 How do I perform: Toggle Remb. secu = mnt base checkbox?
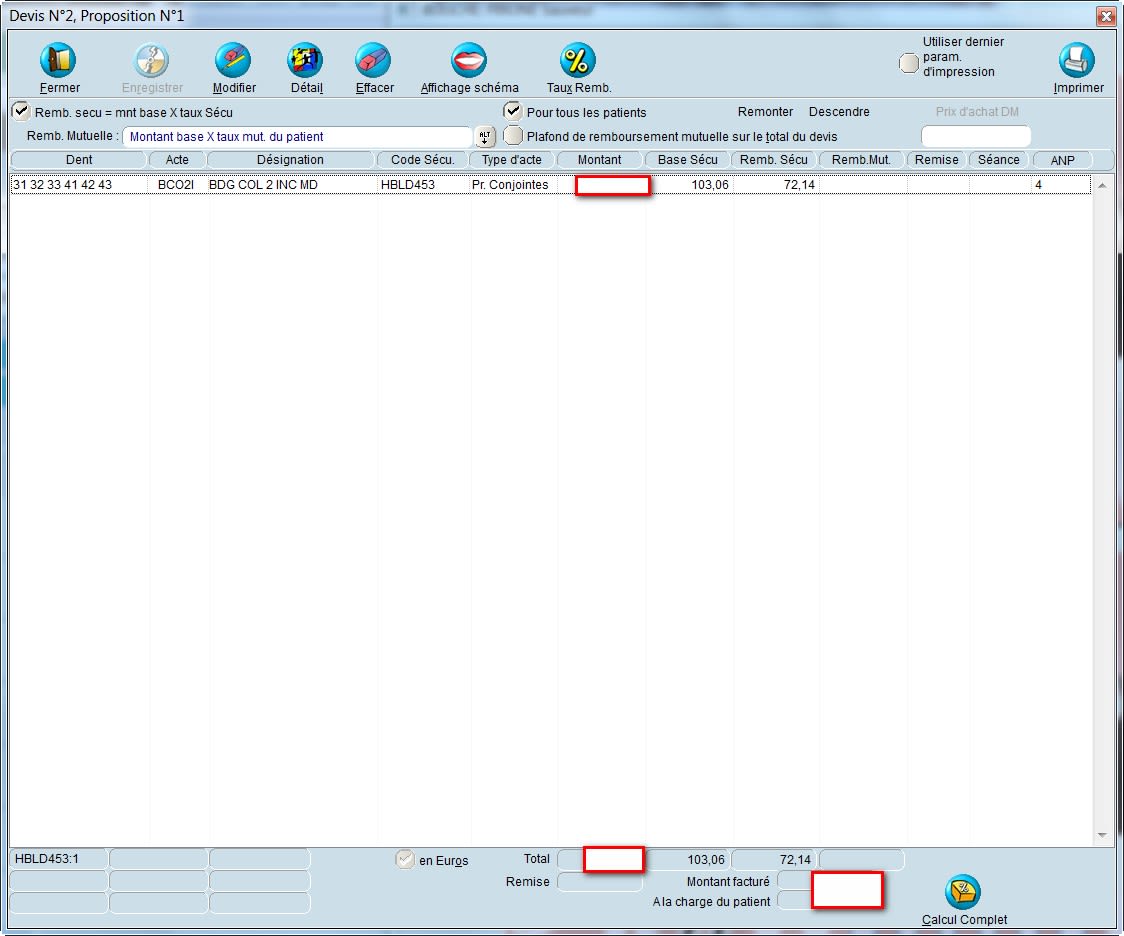click(x=20, y=111)
